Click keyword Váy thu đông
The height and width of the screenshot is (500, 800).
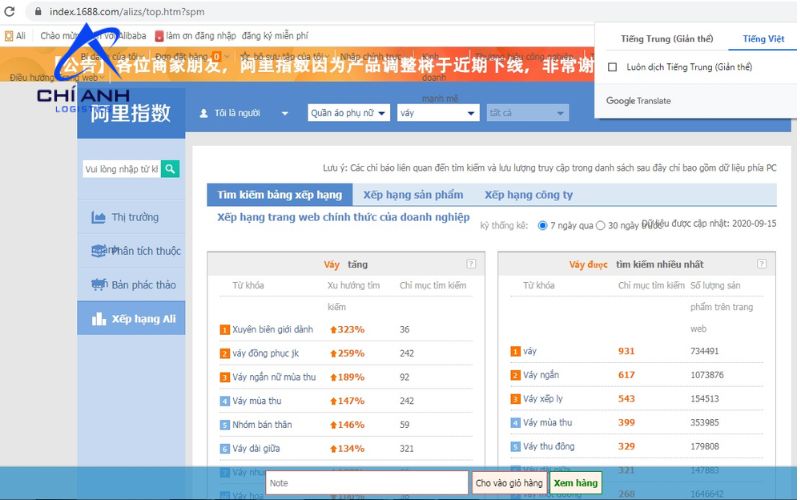point(548,446)
